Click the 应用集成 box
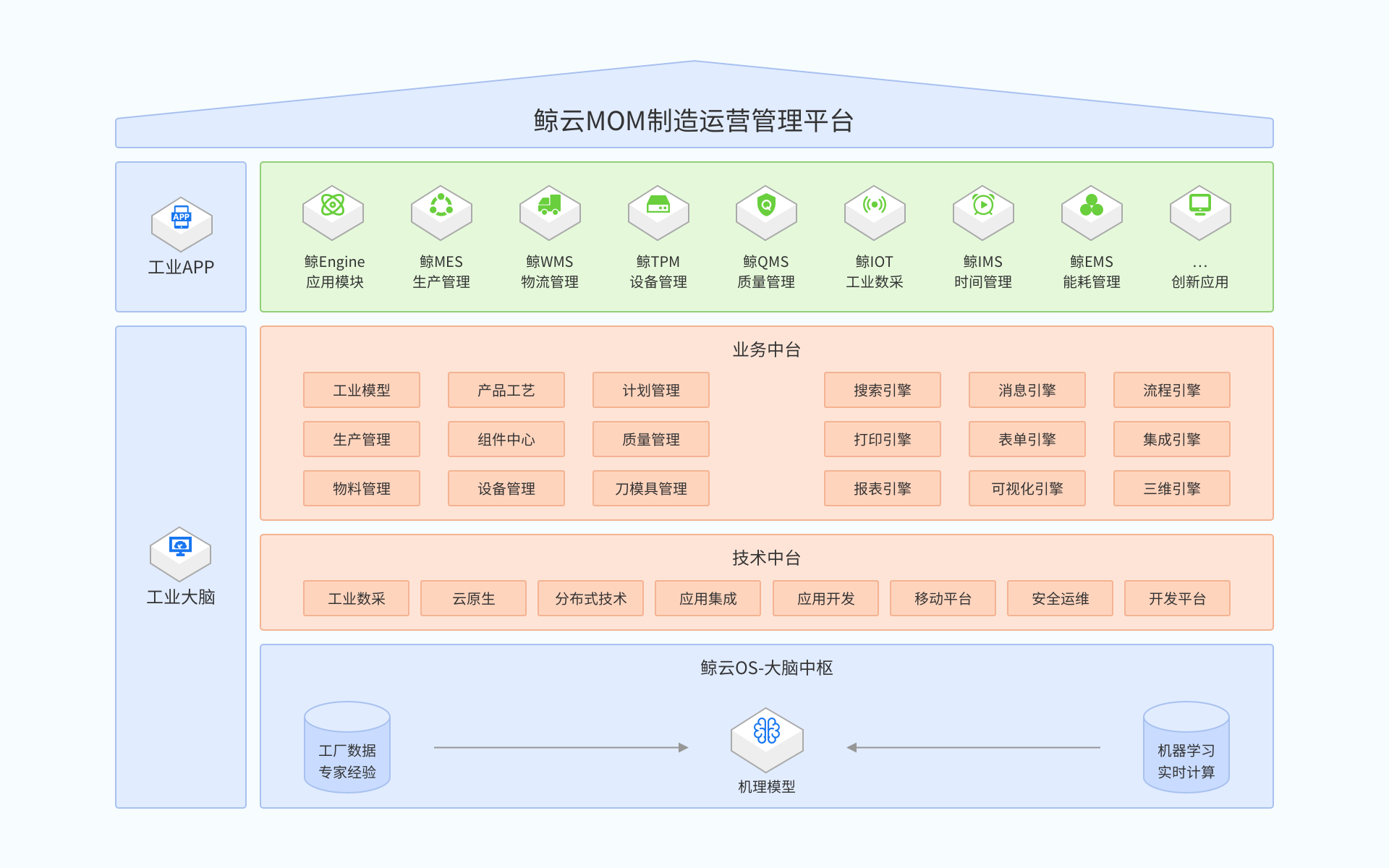This screenshot has width=1389, height=868. [708, 598]
